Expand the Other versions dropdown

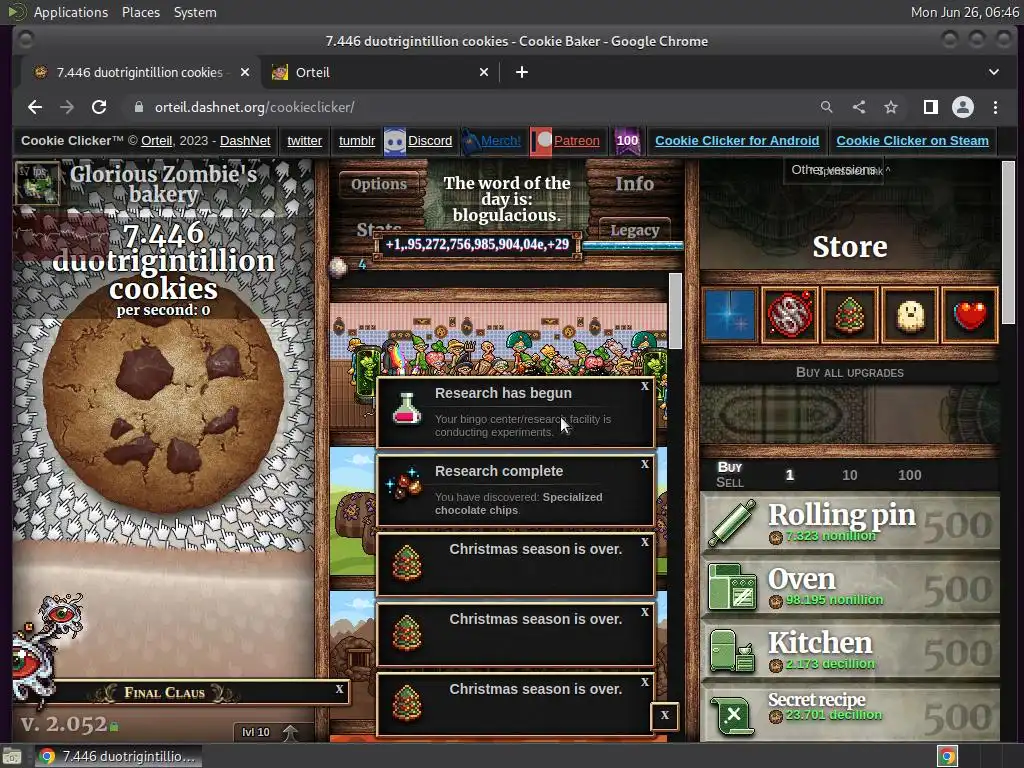(833, 170)
